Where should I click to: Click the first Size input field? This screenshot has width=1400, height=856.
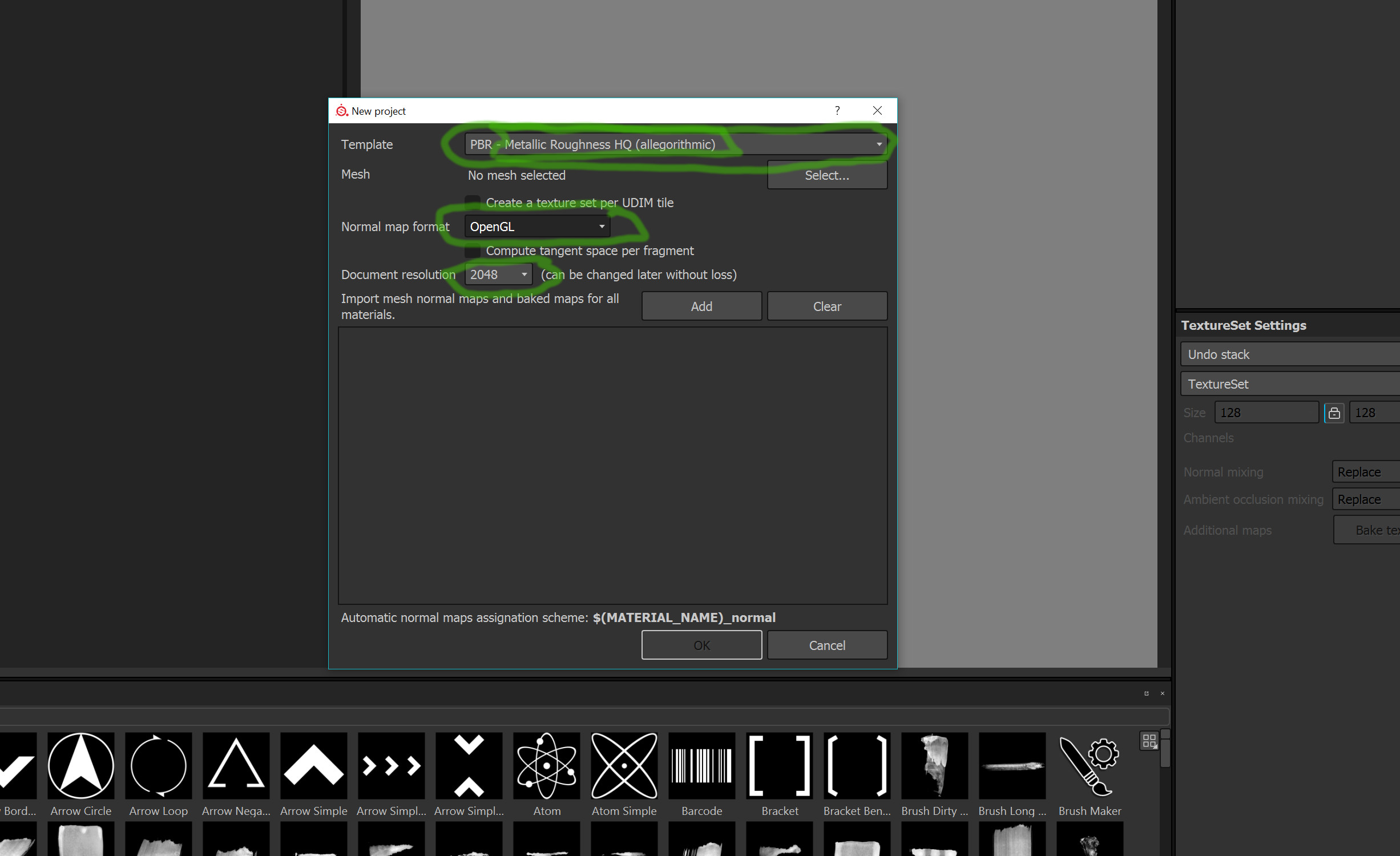coord(1266,413)
